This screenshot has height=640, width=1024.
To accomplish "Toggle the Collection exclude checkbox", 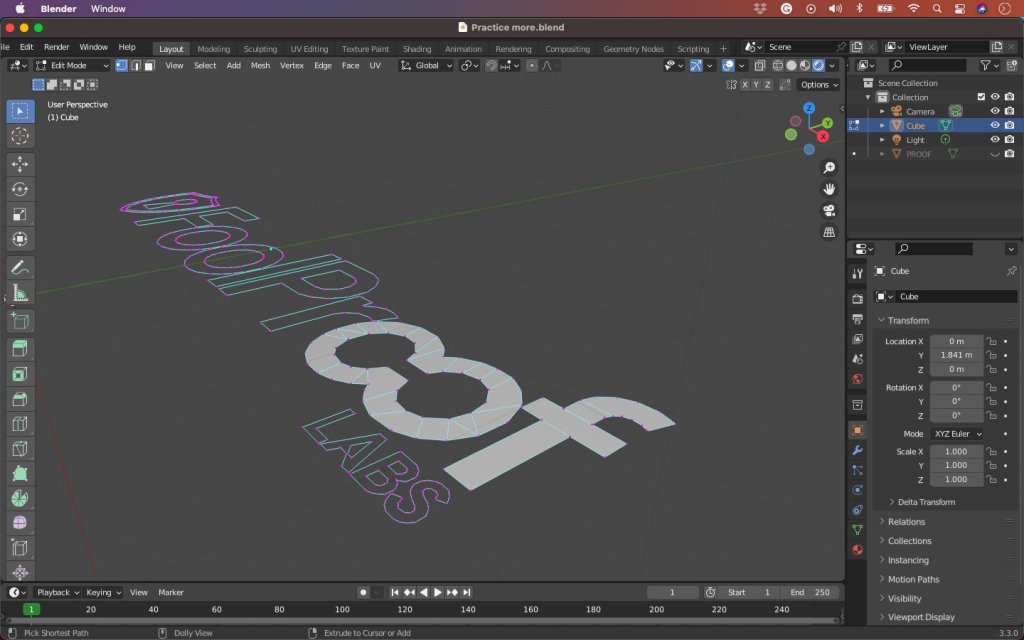I will (981, 97).
